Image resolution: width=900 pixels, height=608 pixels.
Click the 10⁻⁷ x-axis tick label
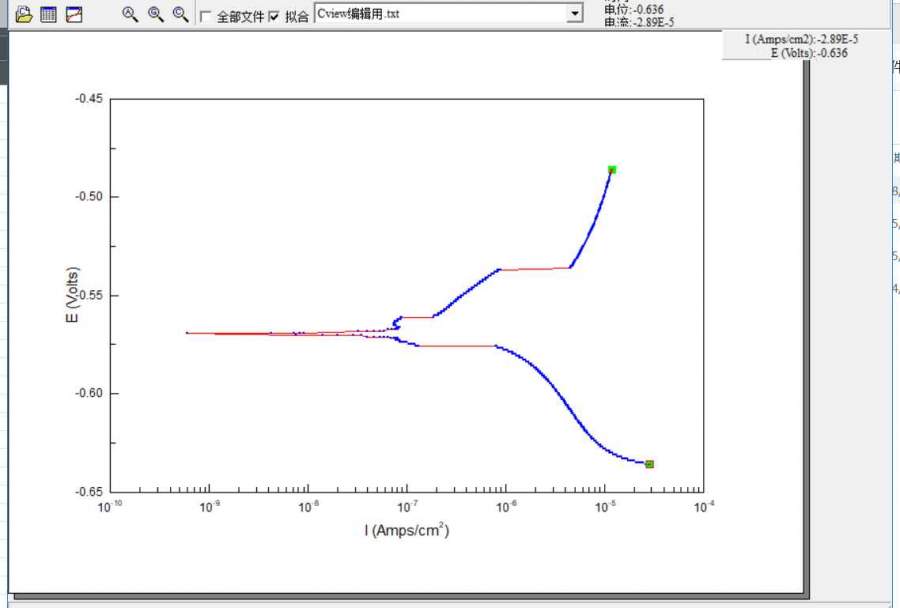pos(407,507)
